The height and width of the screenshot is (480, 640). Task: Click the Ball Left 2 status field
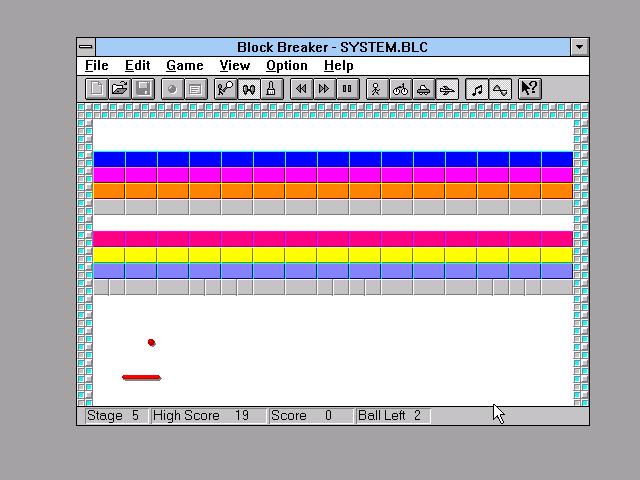393,416
